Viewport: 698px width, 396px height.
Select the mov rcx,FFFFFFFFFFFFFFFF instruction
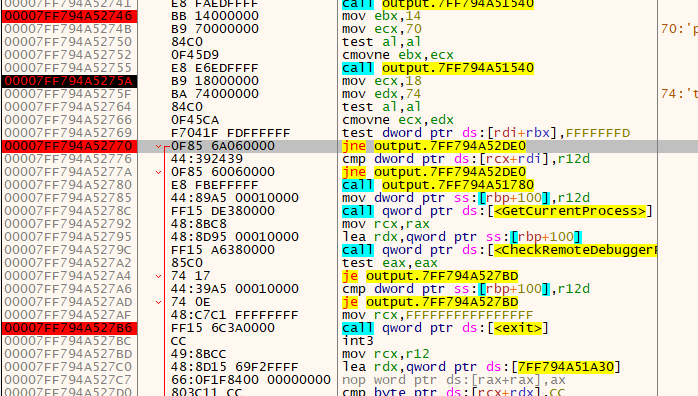click(438, 315)
